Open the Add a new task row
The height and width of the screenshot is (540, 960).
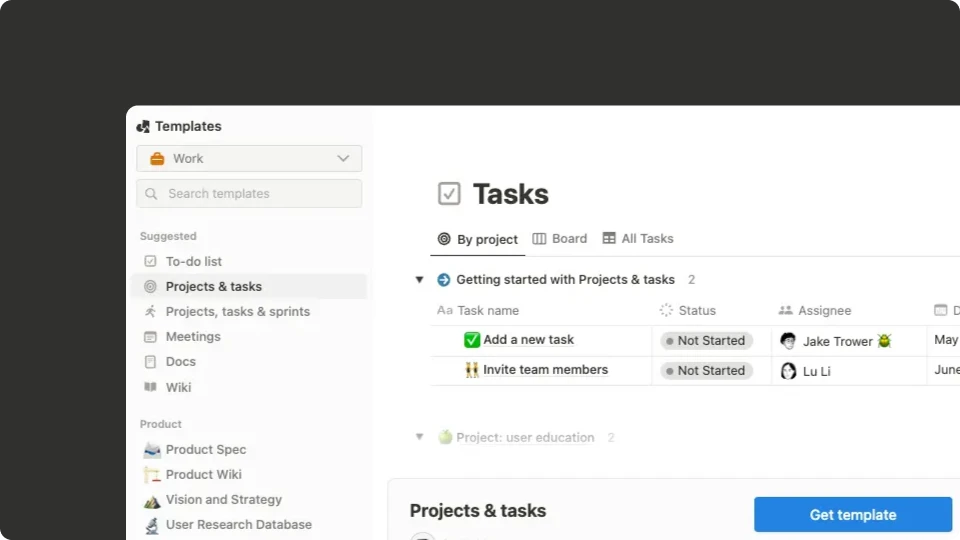528,340
